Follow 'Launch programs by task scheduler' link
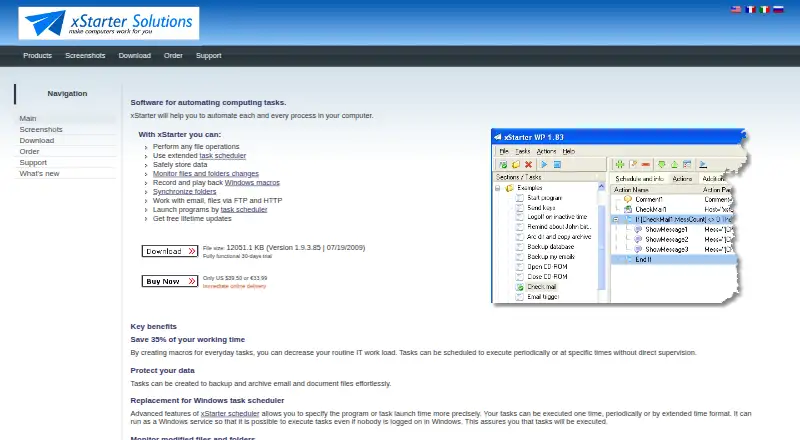Viewport: 800px width, 440px height. pos(244,210)
